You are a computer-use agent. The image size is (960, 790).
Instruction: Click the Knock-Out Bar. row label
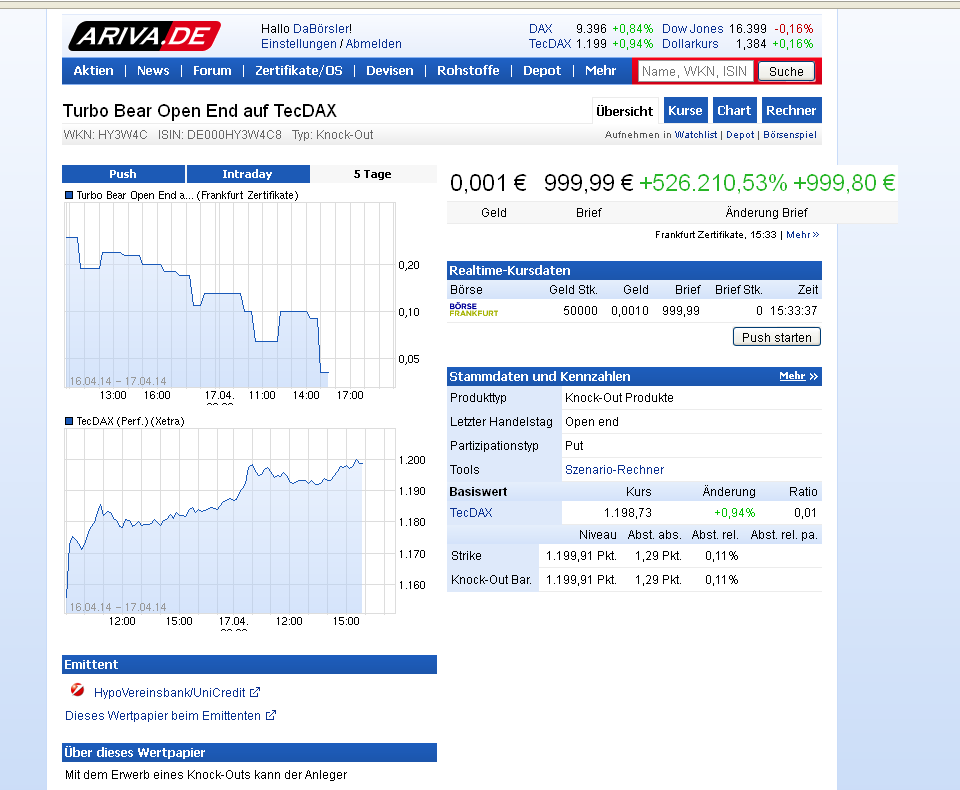(491, 579)
